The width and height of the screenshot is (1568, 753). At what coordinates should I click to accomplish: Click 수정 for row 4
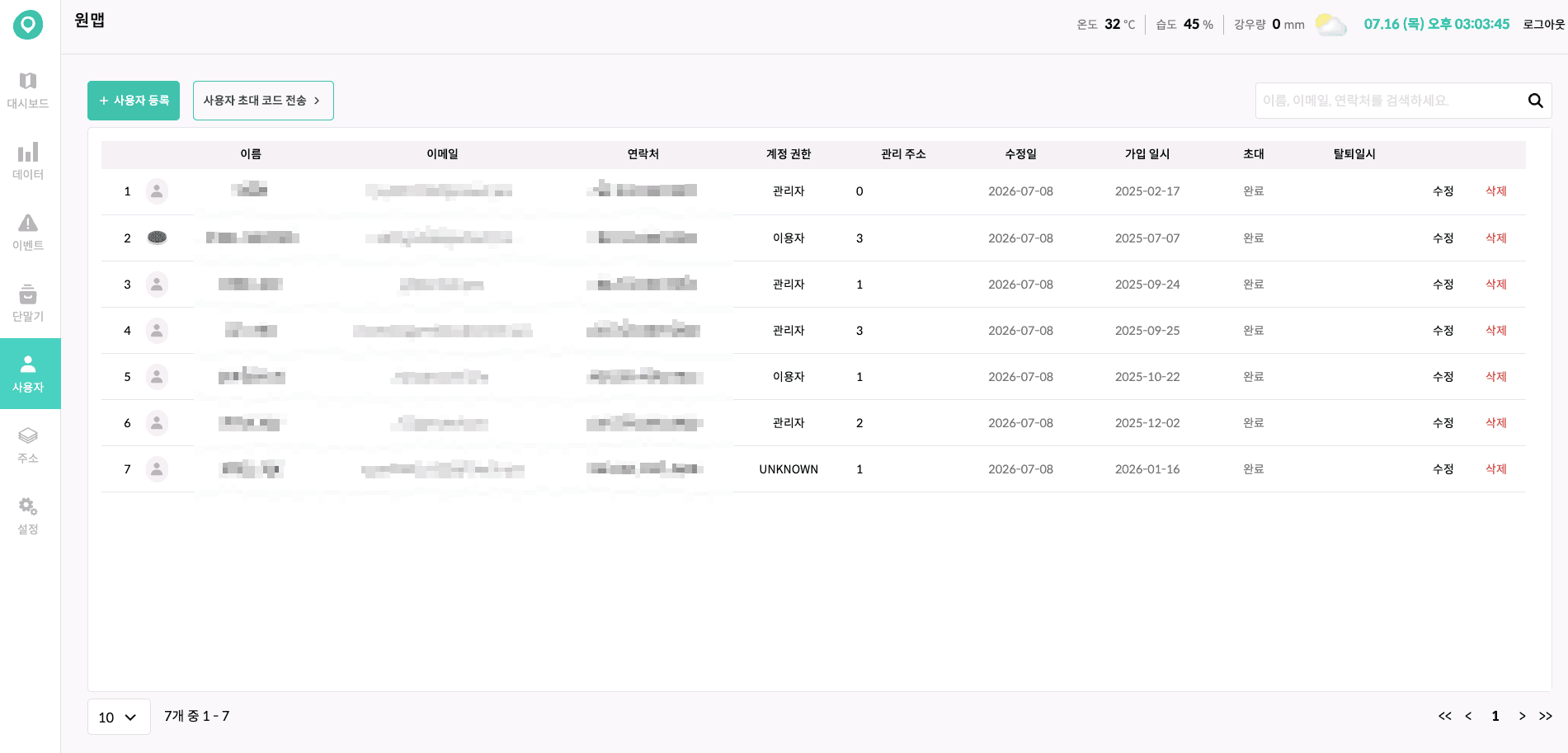coord(1443,331)
